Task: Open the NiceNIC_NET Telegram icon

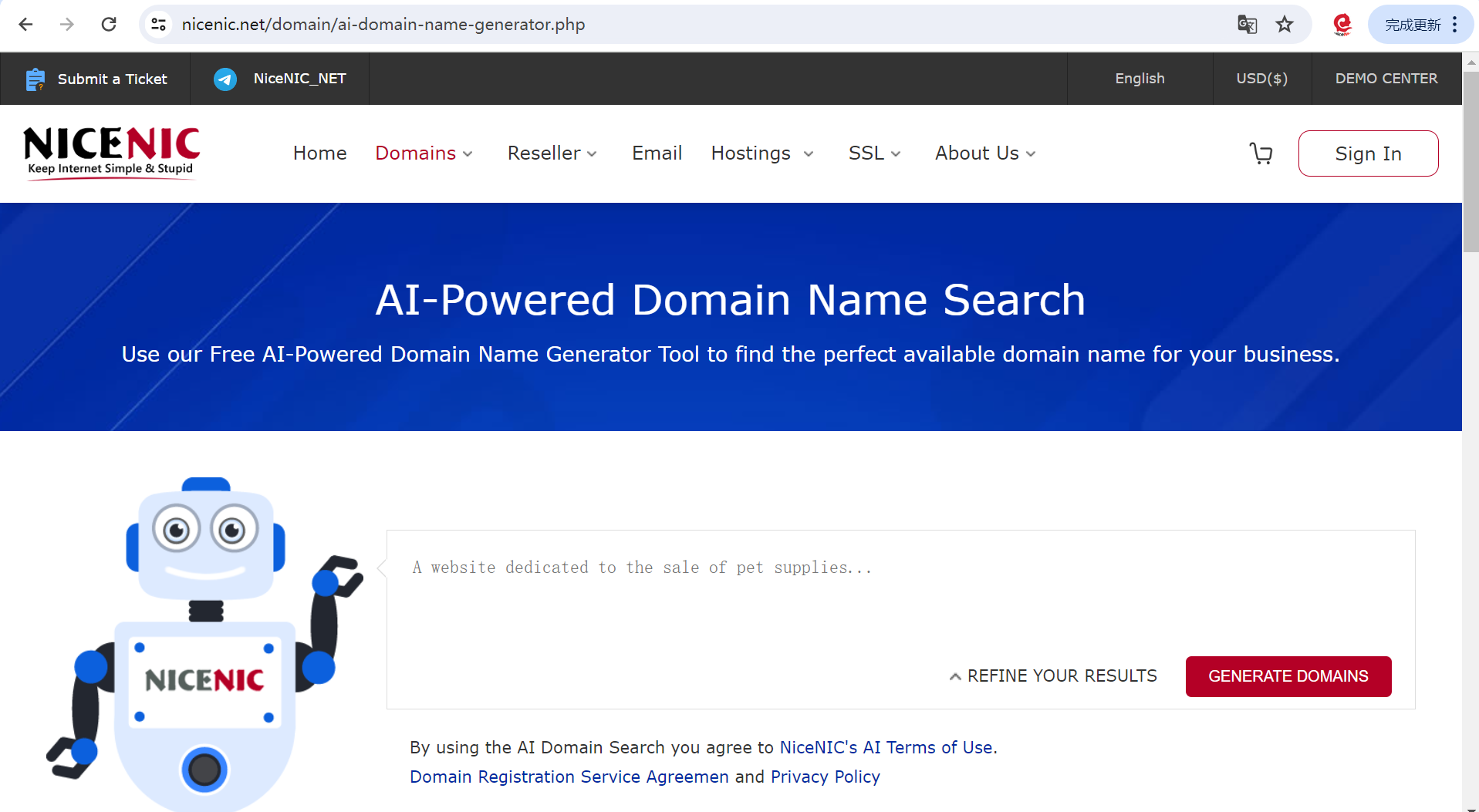Action: tap(225, 78)
